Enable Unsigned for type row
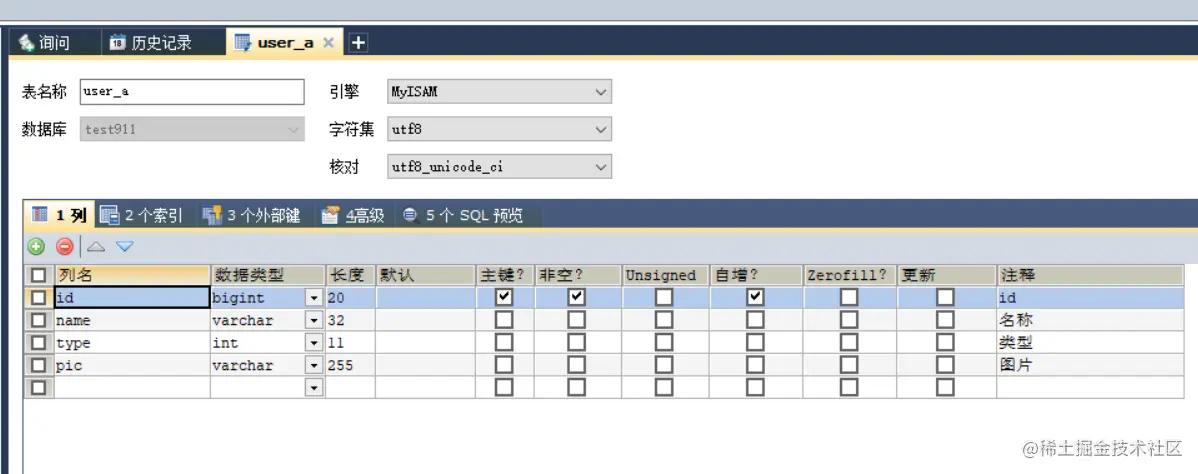 [664, 343]
